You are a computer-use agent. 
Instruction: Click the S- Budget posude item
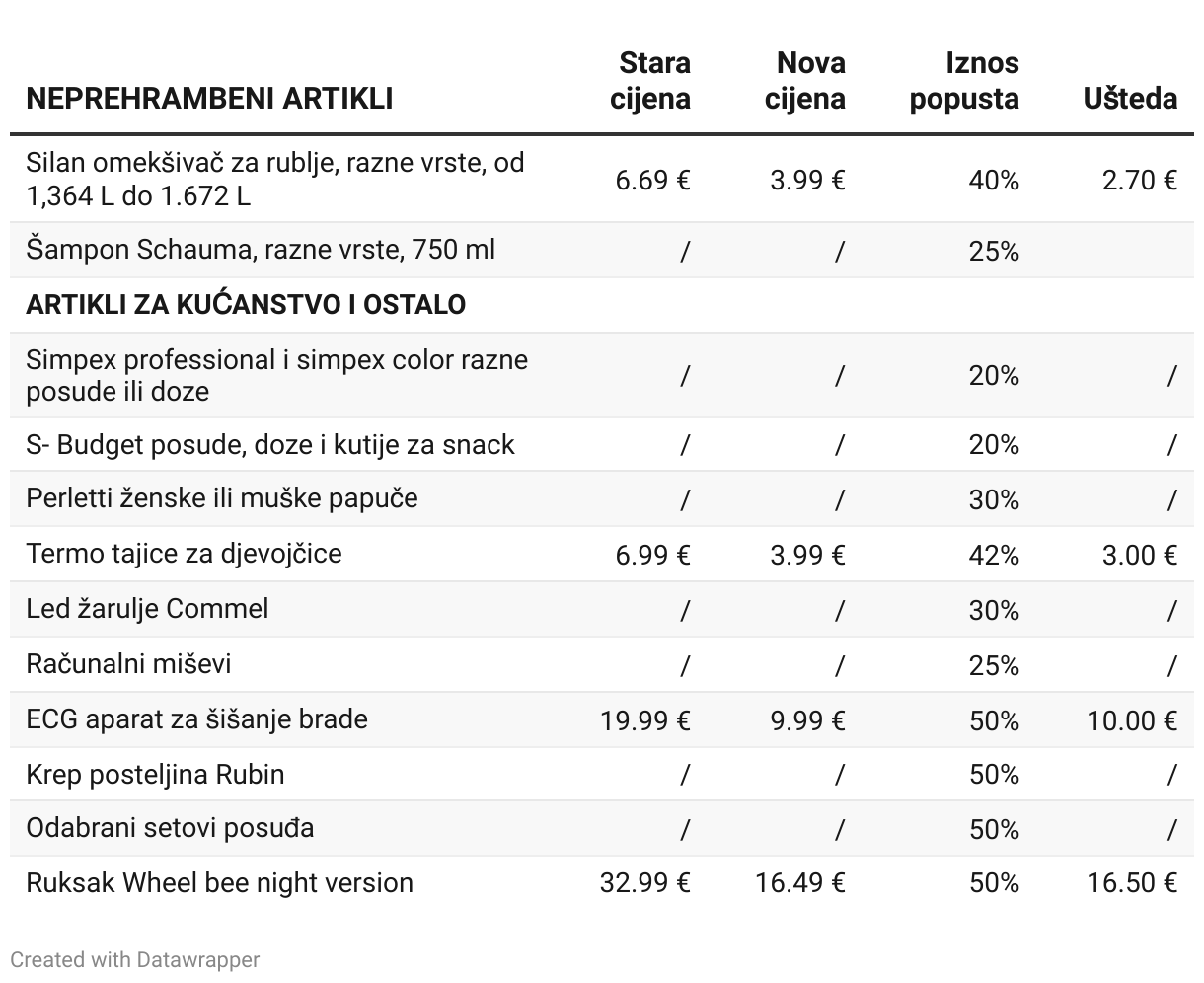coord(270,445)
